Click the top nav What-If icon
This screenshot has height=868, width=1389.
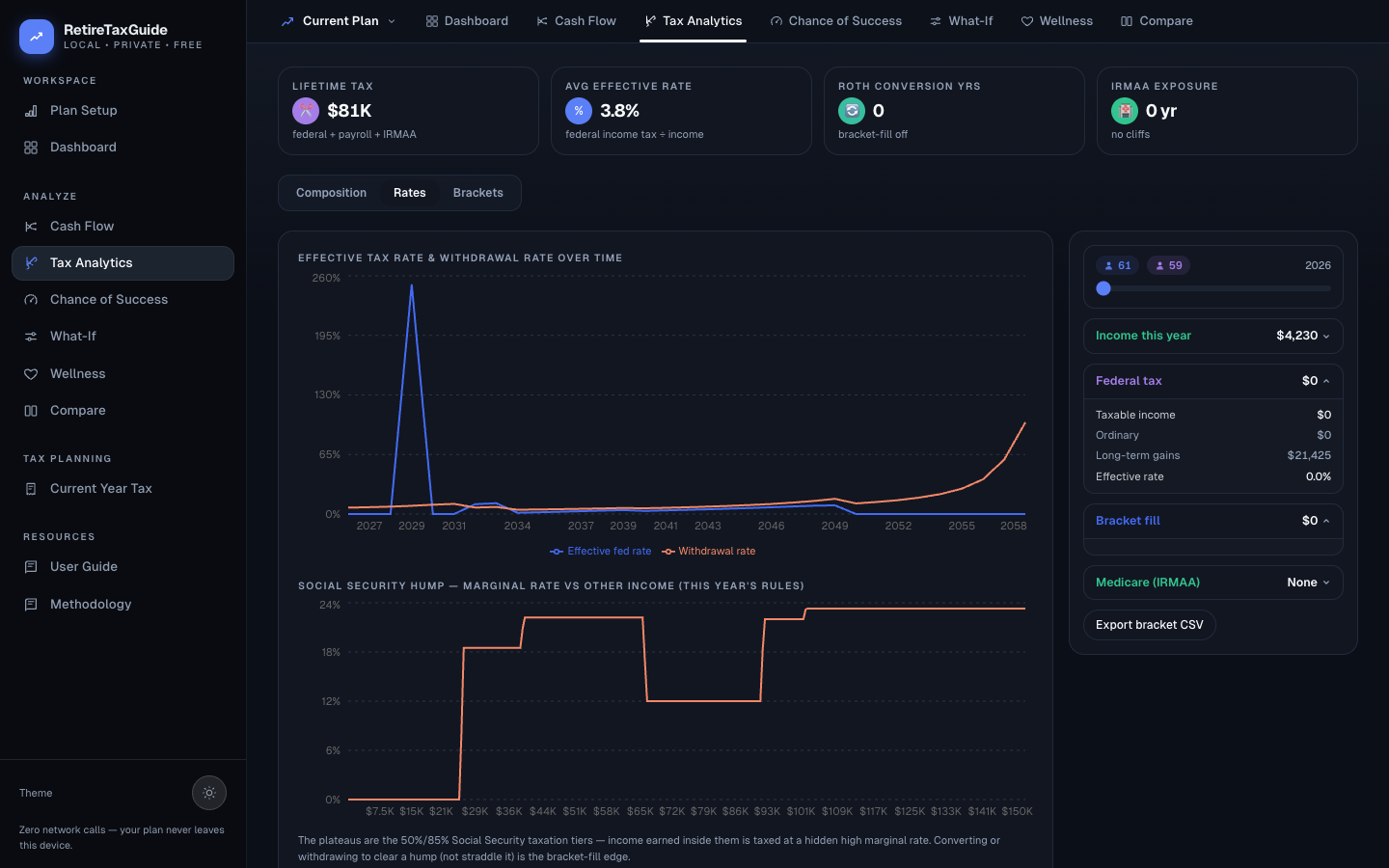coord(936,21)
